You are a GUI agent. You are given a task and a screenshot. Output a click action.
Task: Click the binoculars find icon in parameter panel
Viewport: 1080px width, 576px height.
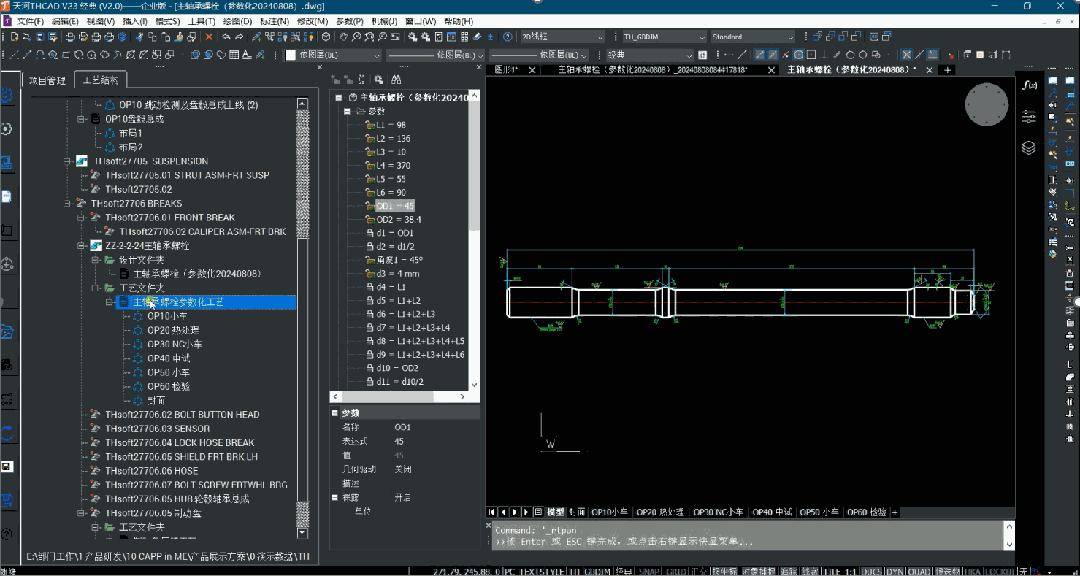click(397, 78)
